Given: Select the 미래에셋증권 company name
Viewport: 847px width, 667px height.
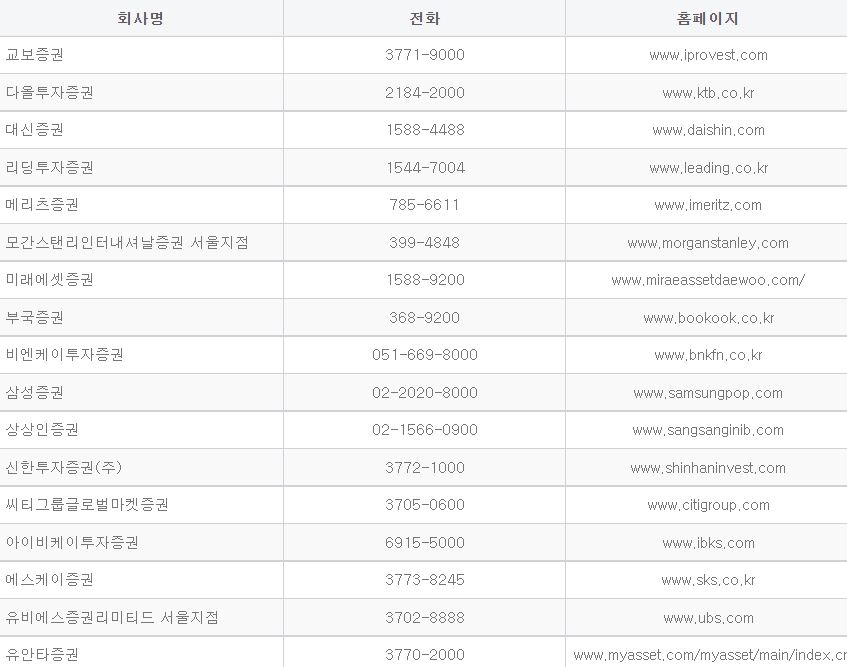Looking at the screenshot, I should [x=50, y=280].
